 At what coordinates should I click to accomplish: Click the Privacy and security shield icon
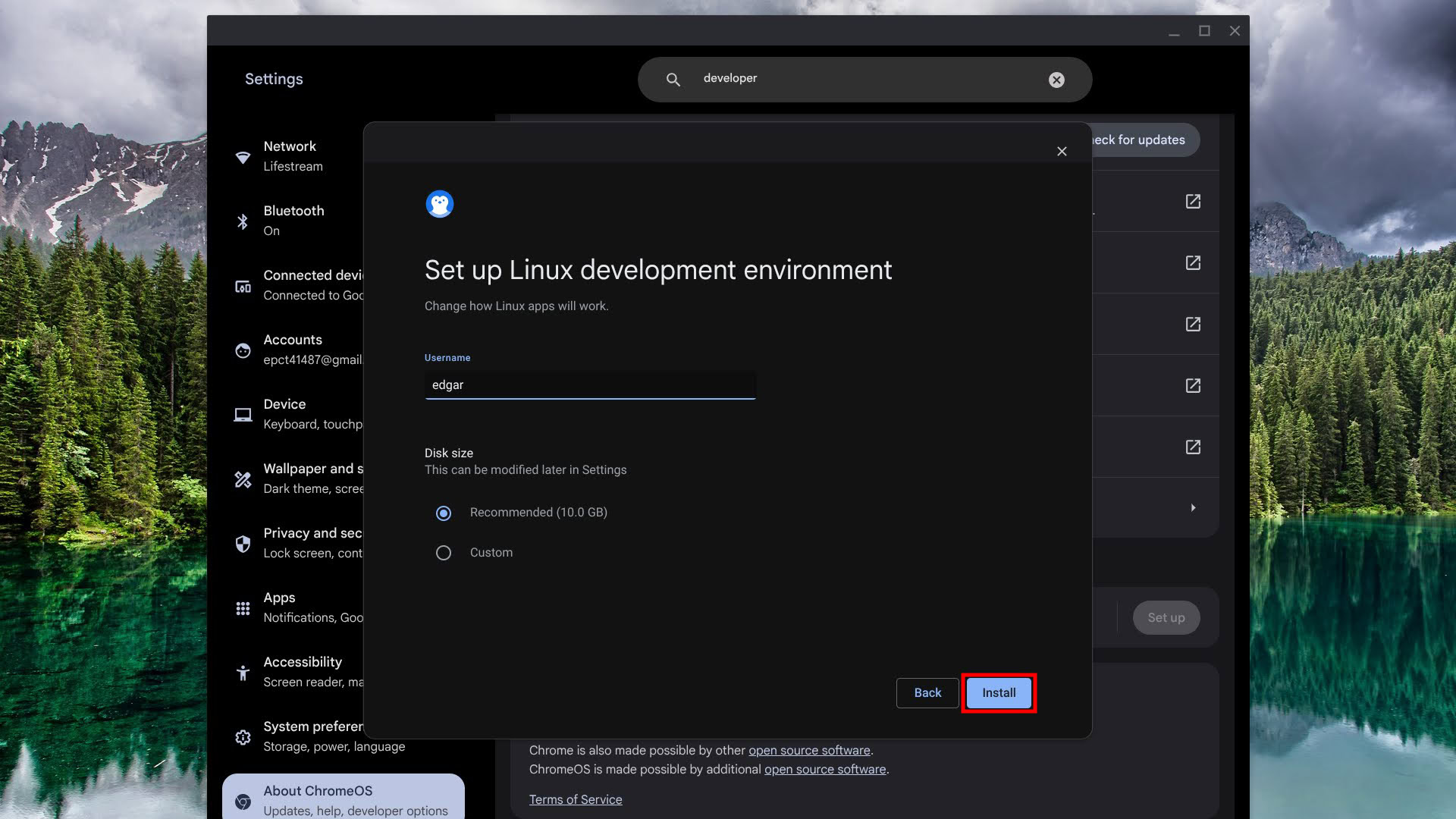(243, 544)
